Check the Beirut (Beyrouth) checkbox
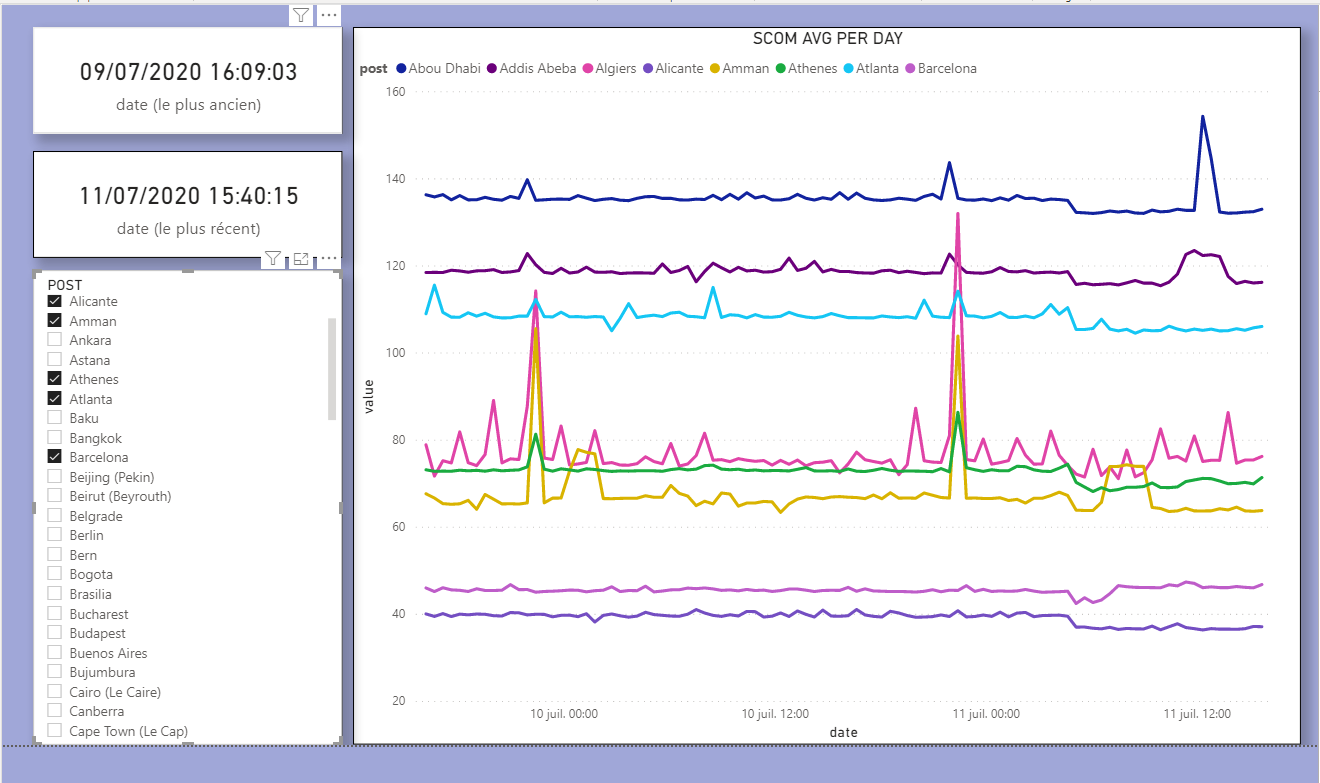Screen dimensions: 1320x783 [55, 496]
